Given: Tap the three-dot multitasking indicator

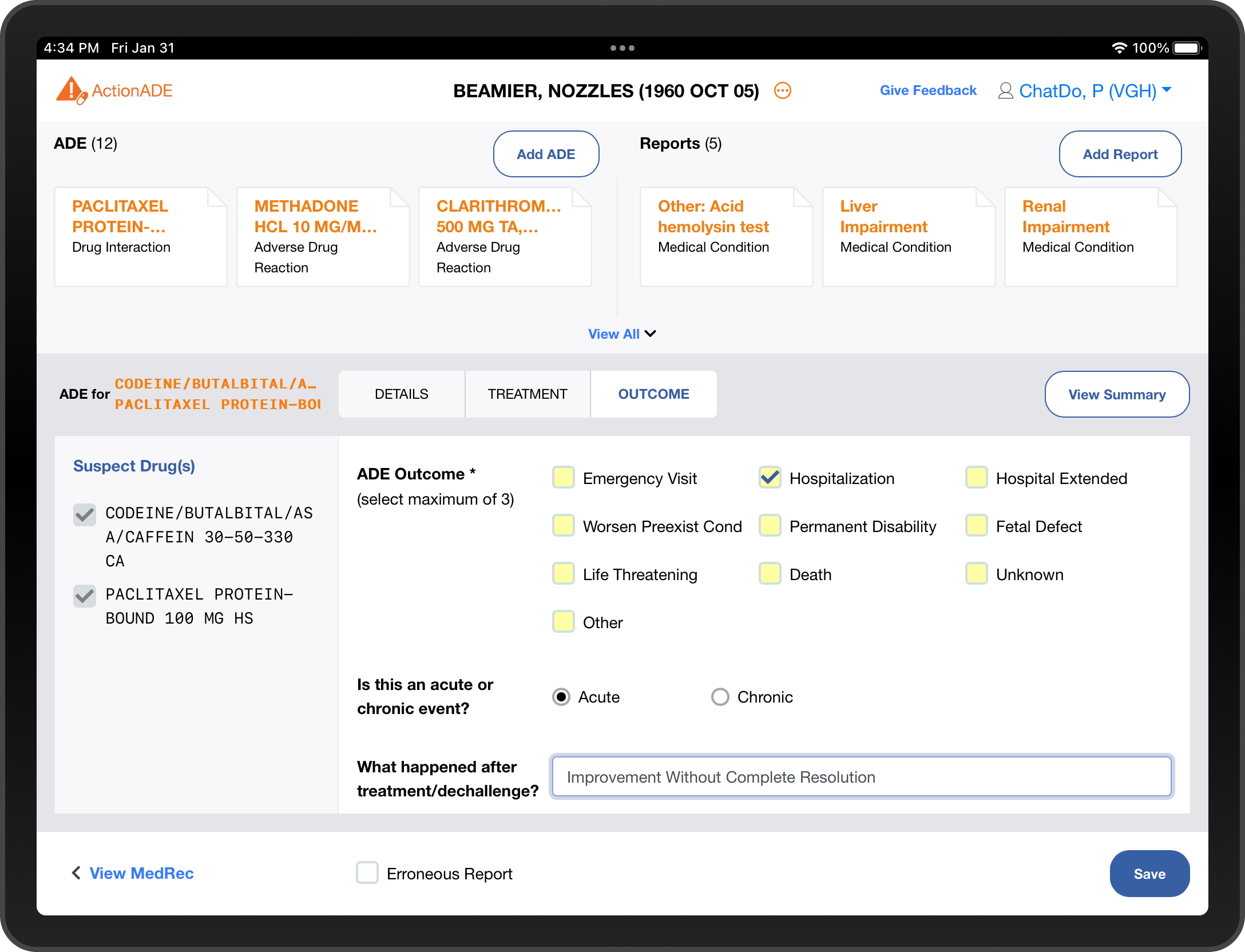Looking at the screenshot, I should (x=622, y=48).
